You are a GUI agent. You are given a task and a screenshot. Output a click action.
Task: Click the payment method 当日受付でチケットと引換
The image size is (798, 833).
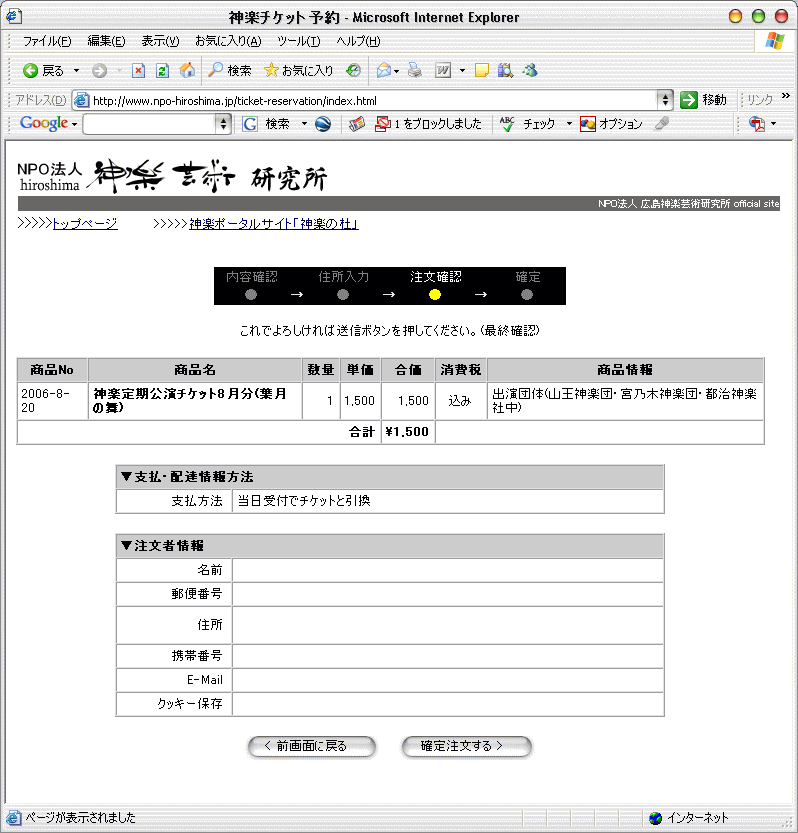pos(304,500)
